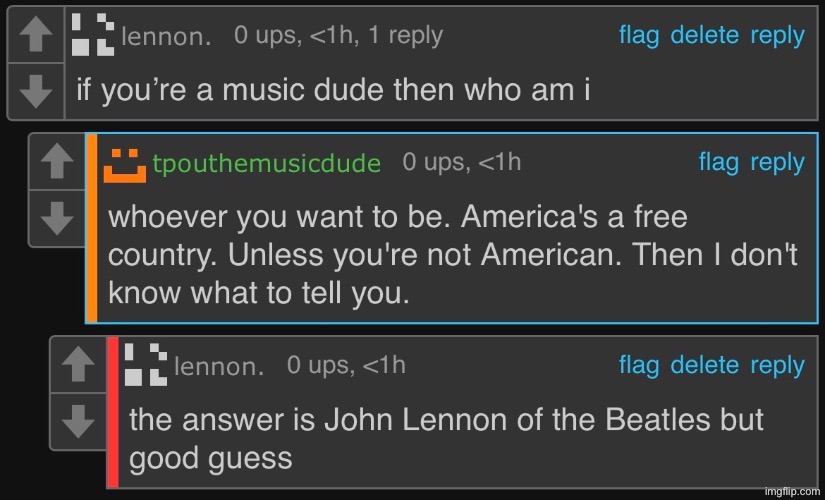Viewport: 825px width, 500px height.
Task: Click lennon's avatar icon on top comment
Action: click(93, 35)
